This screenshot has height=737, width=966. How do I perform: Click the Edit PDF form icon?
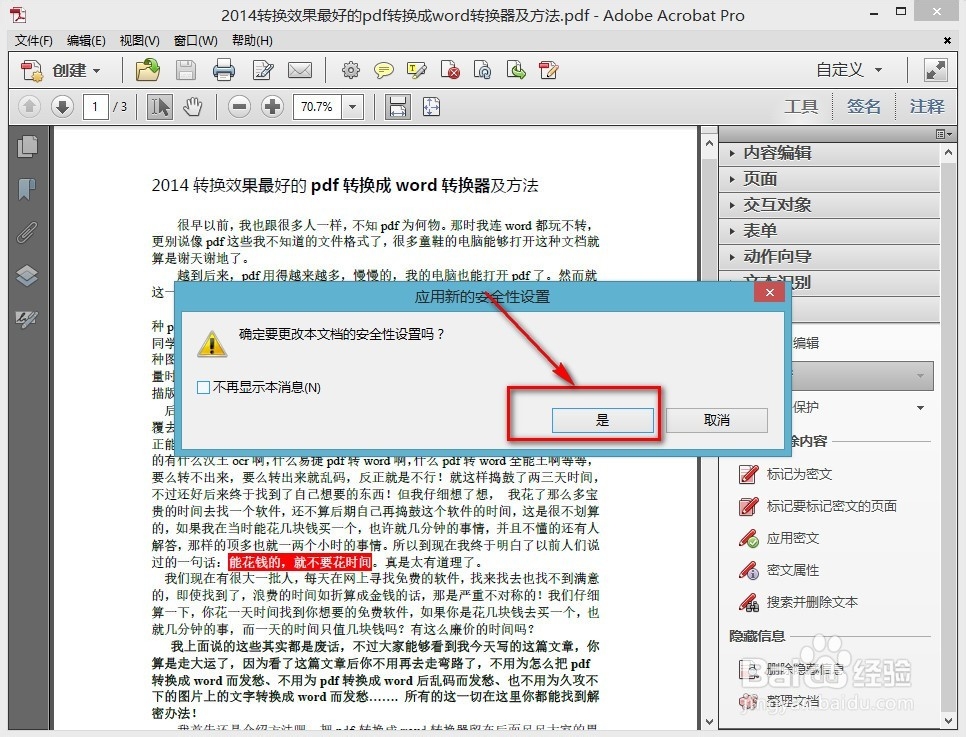[548, 70]
